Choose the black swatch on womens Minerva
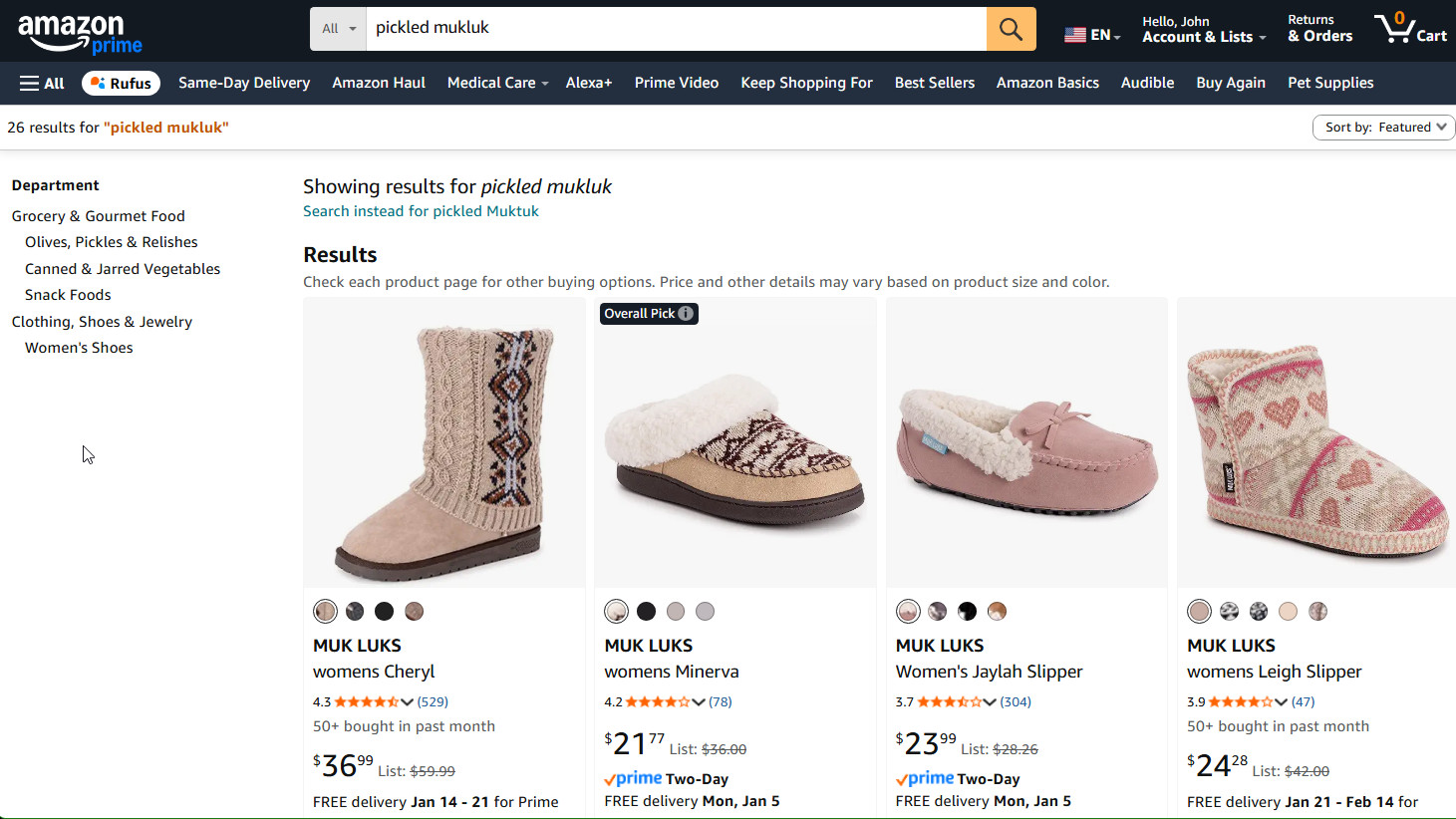The height and width of the screenshot is (819, 1456). click(646, 612)
